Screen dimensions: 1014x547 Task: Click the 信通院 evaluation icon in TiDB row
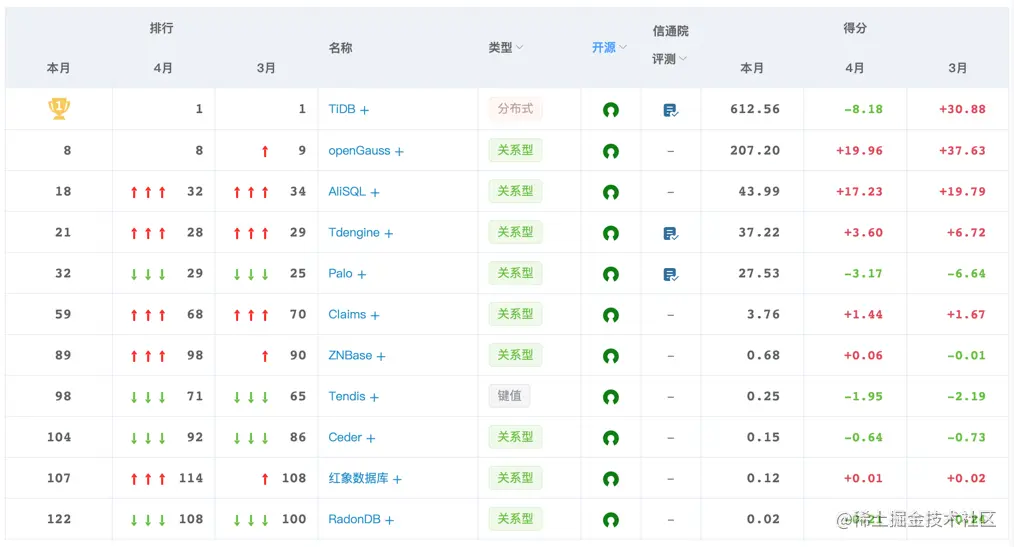(x=671, y=111)
